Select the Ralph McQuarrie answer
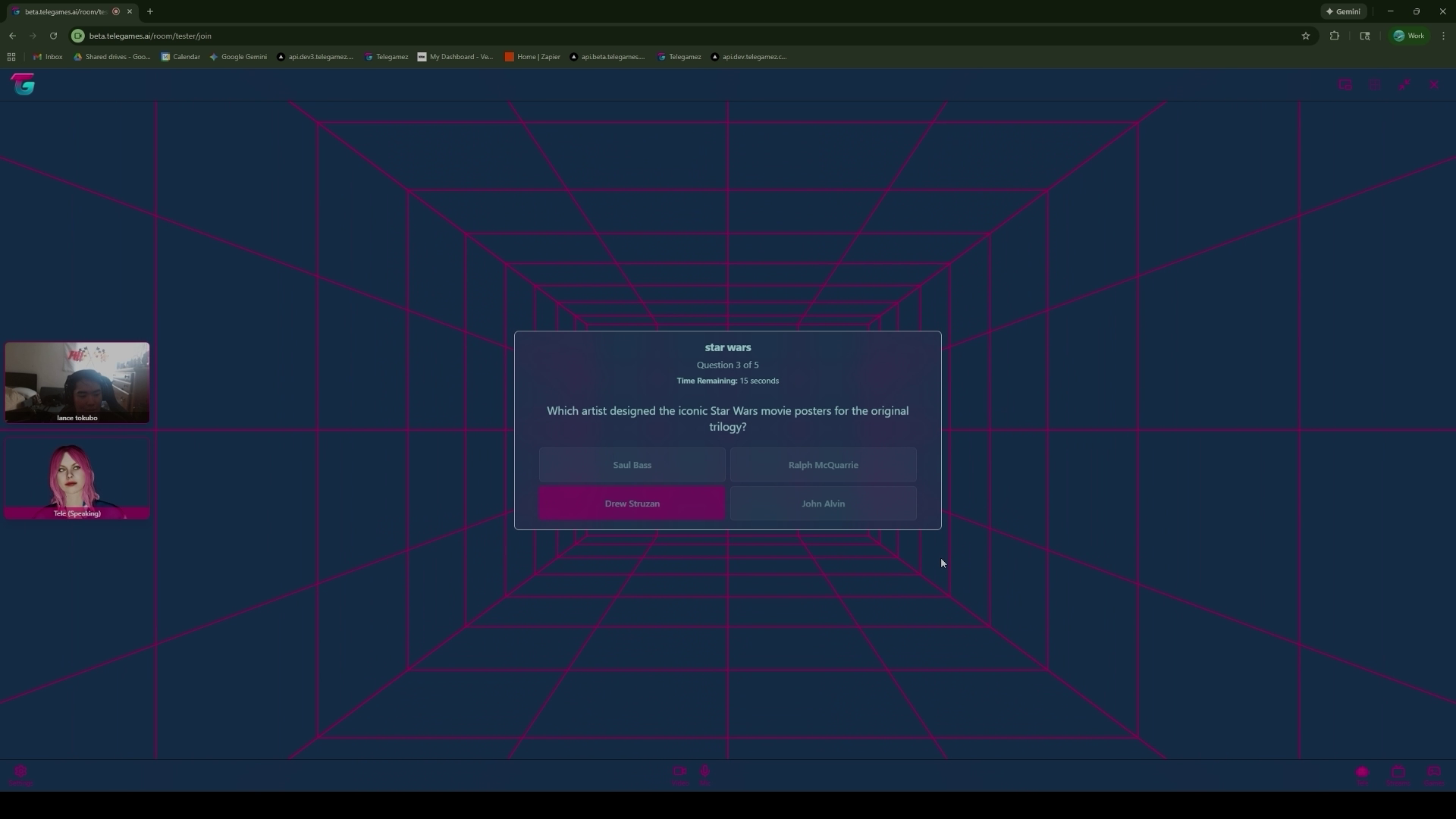Image resolution: width=1456 pixels, height=819 pixels. 823,465
